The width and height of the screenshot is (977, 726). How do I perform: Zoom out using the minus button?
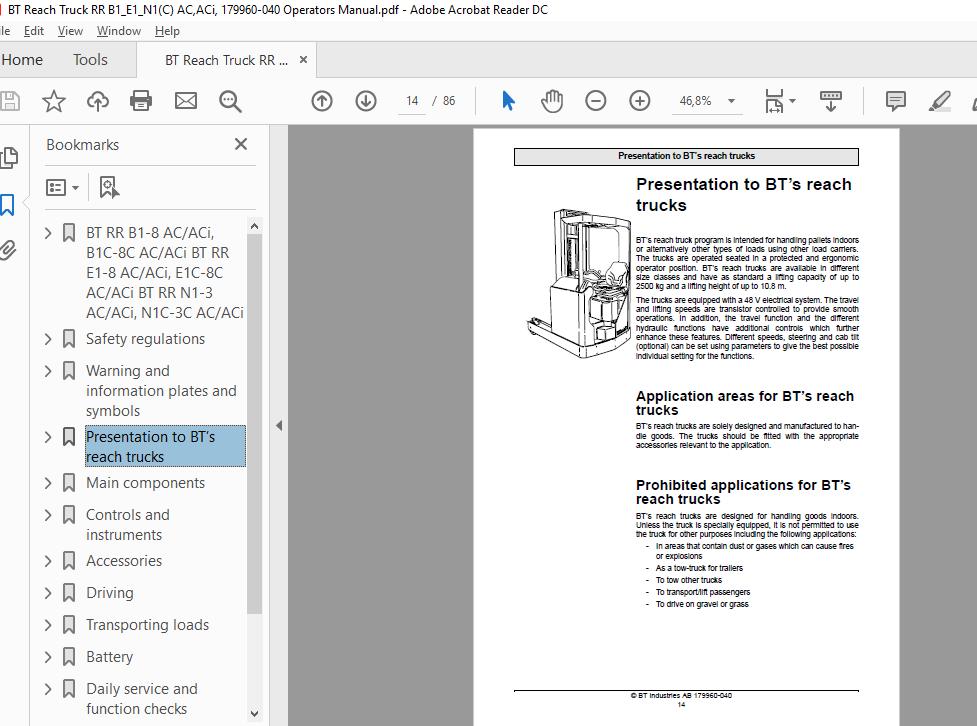click(x=594, y=100)
